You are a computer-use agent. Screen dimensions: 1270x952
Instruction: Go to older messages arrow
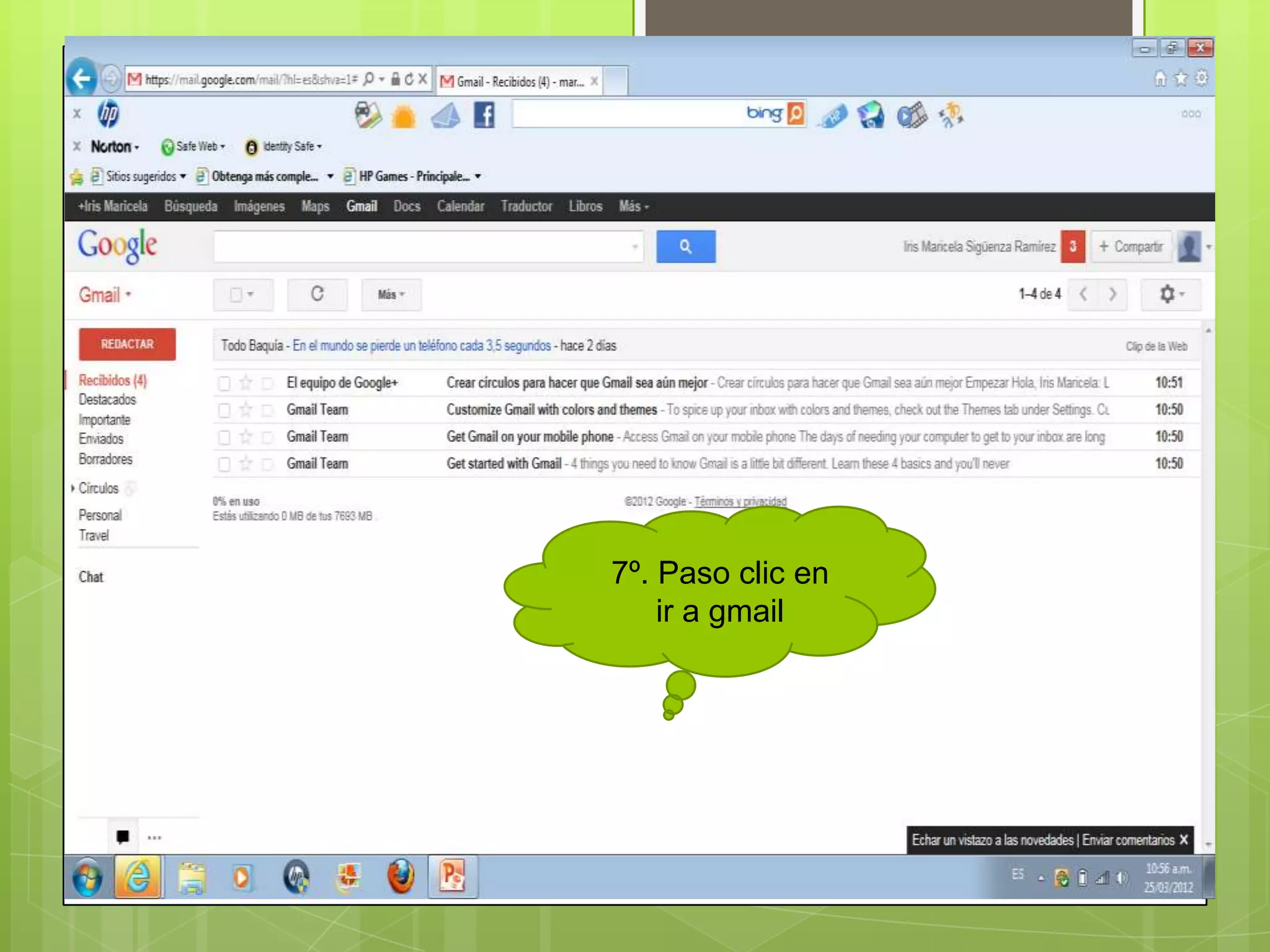point(1112,294)
